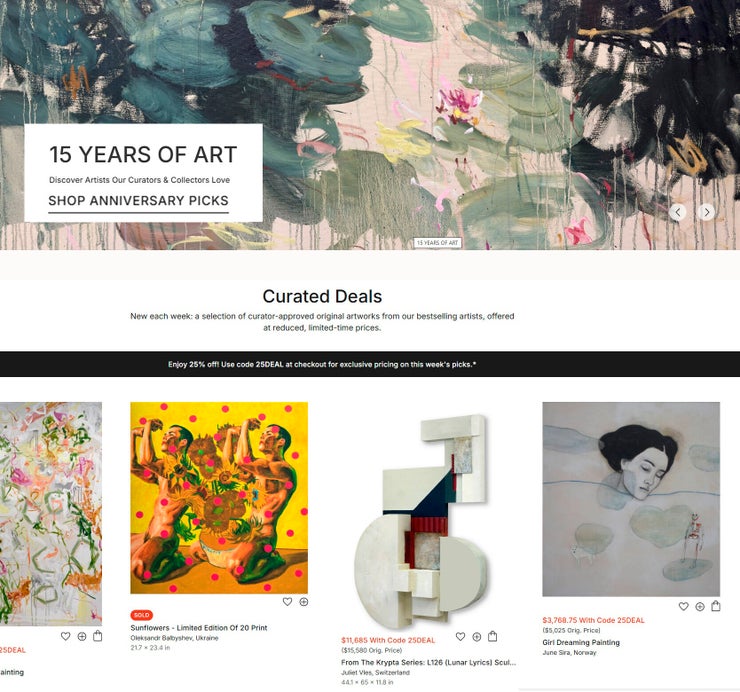Screen dimensions: 740x692
Task: Open Girl Dreaming Painting title link
Action: click(x=581, y=642)
